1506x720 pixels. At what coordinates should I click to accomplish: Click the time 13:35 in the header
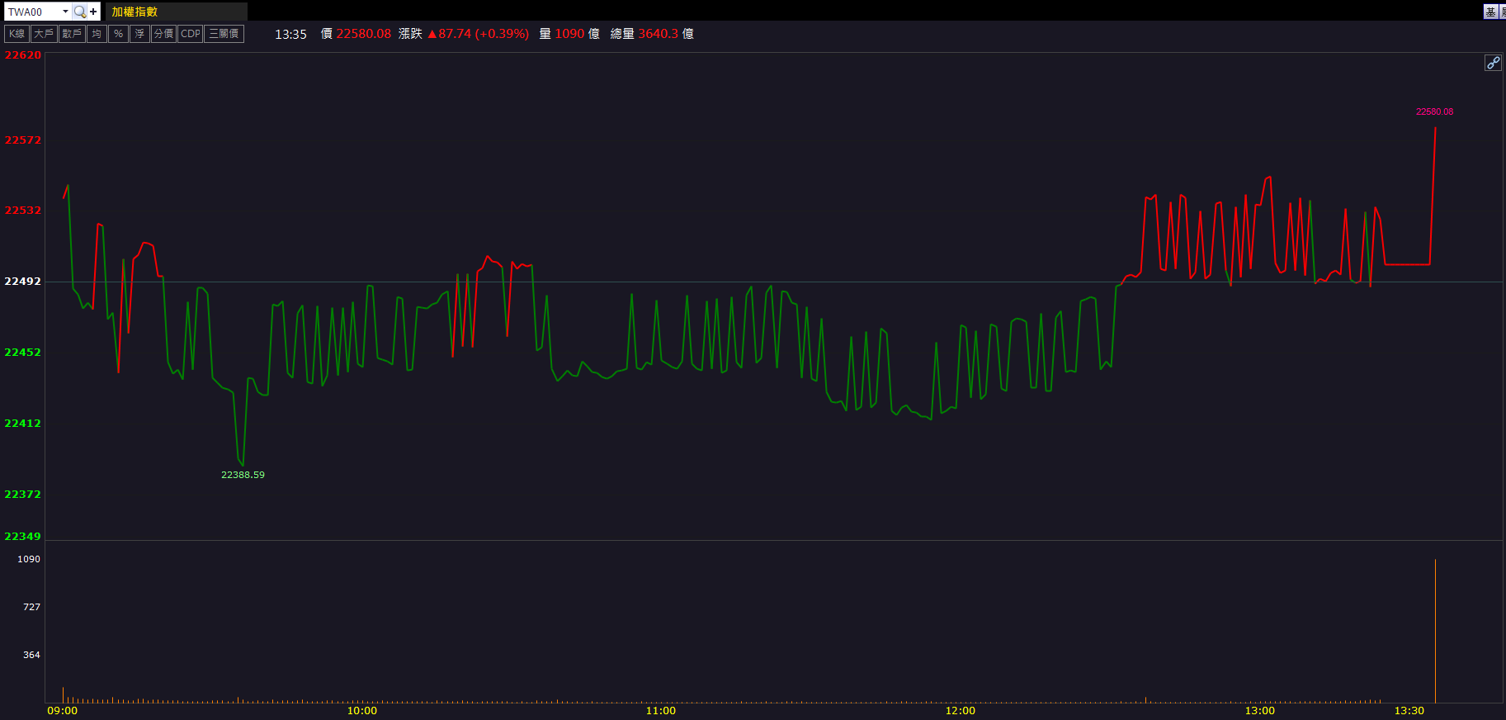click(291, 34)
